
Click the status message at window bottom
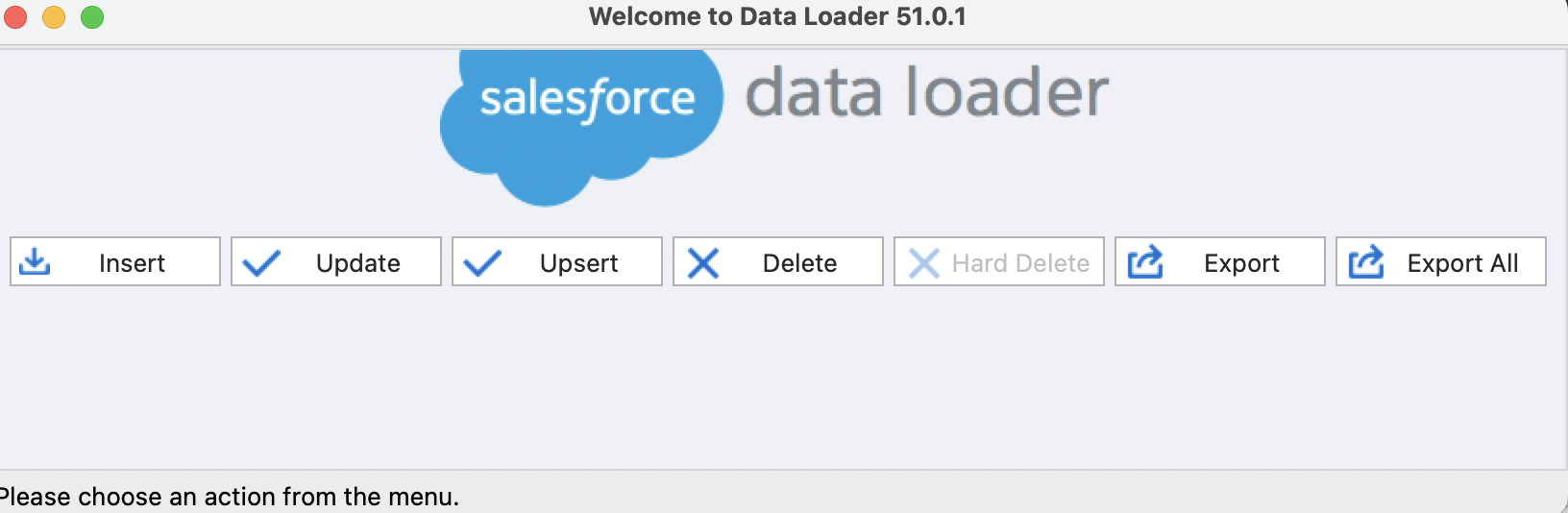pos(229,497)
